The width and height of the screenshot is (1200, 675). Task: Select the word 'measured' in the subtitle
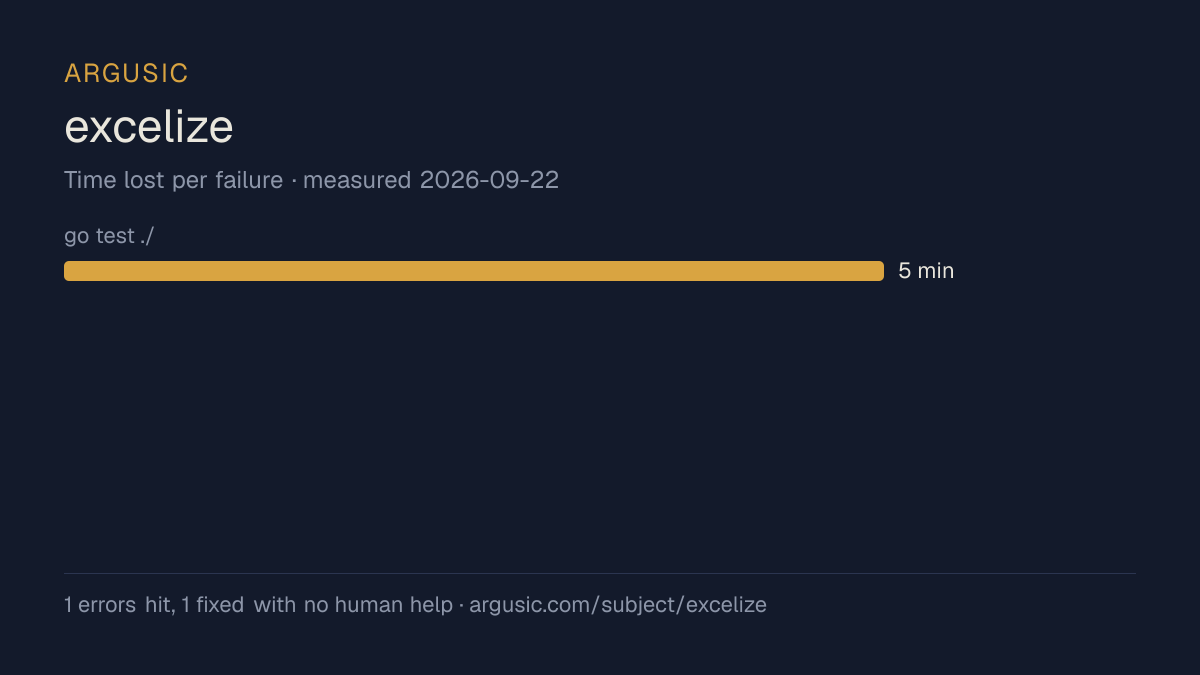357,181
